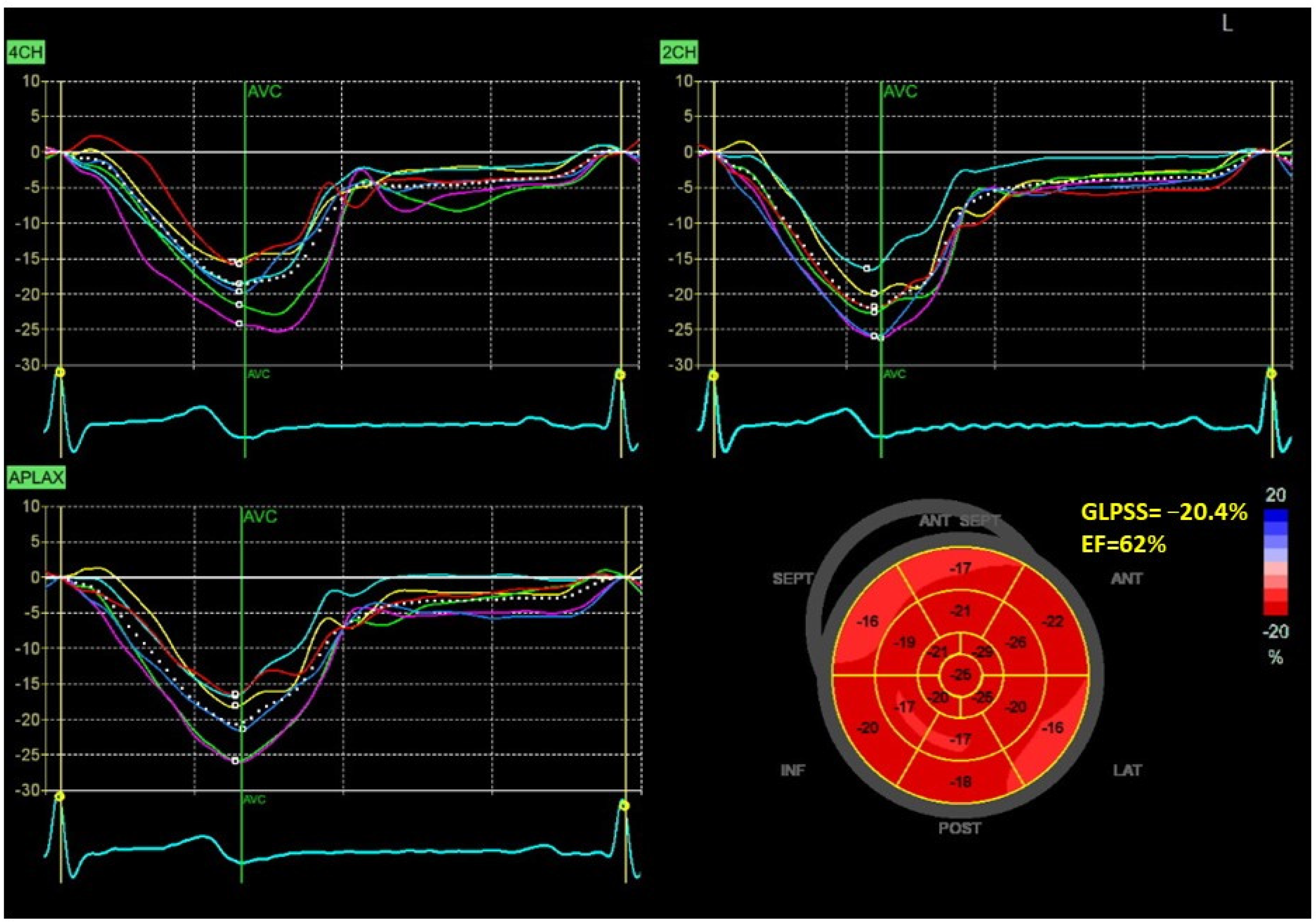Click yellow ECG end marker under the 4CH plot
Viewport: 1316px width, 924px height.
(620, 374)
